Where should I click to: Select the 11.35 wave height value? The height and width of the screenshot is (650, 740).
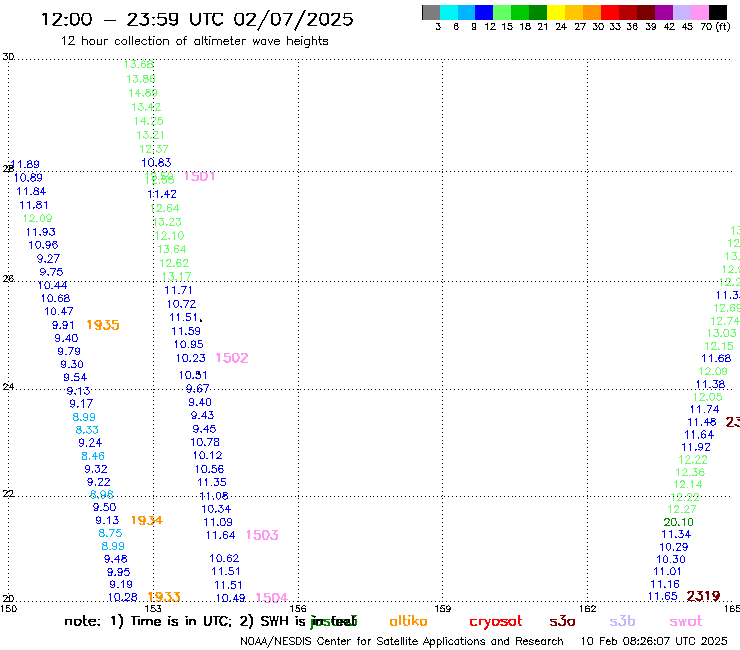212,482
